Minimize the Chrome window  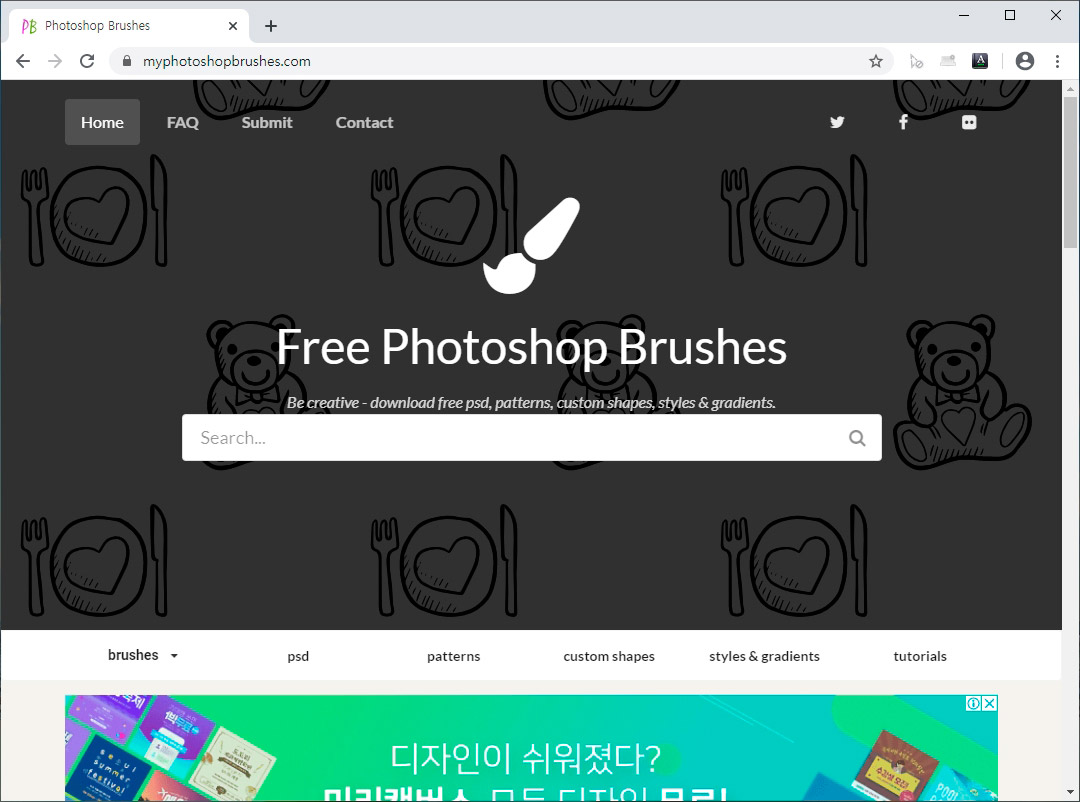[964, 15]
